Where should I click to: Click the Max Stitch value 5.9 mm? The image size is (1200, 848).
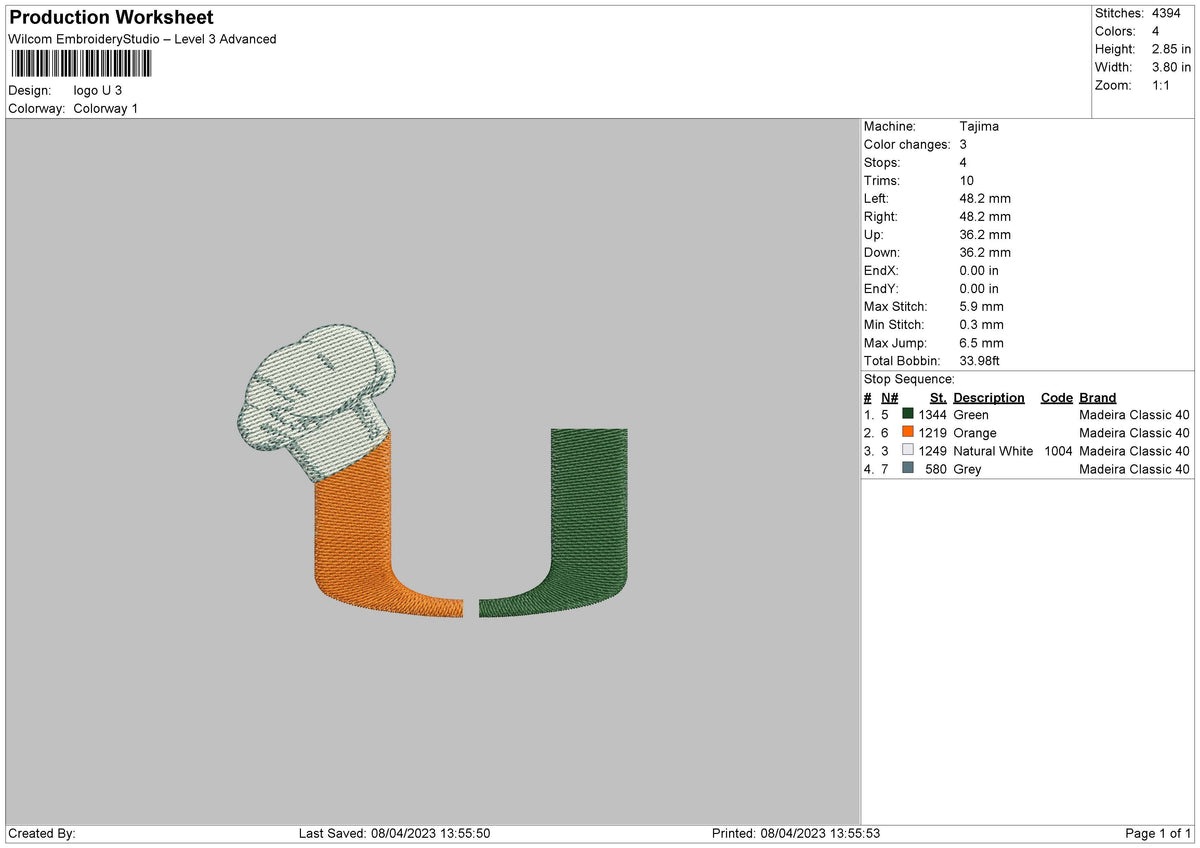(981, 306)
